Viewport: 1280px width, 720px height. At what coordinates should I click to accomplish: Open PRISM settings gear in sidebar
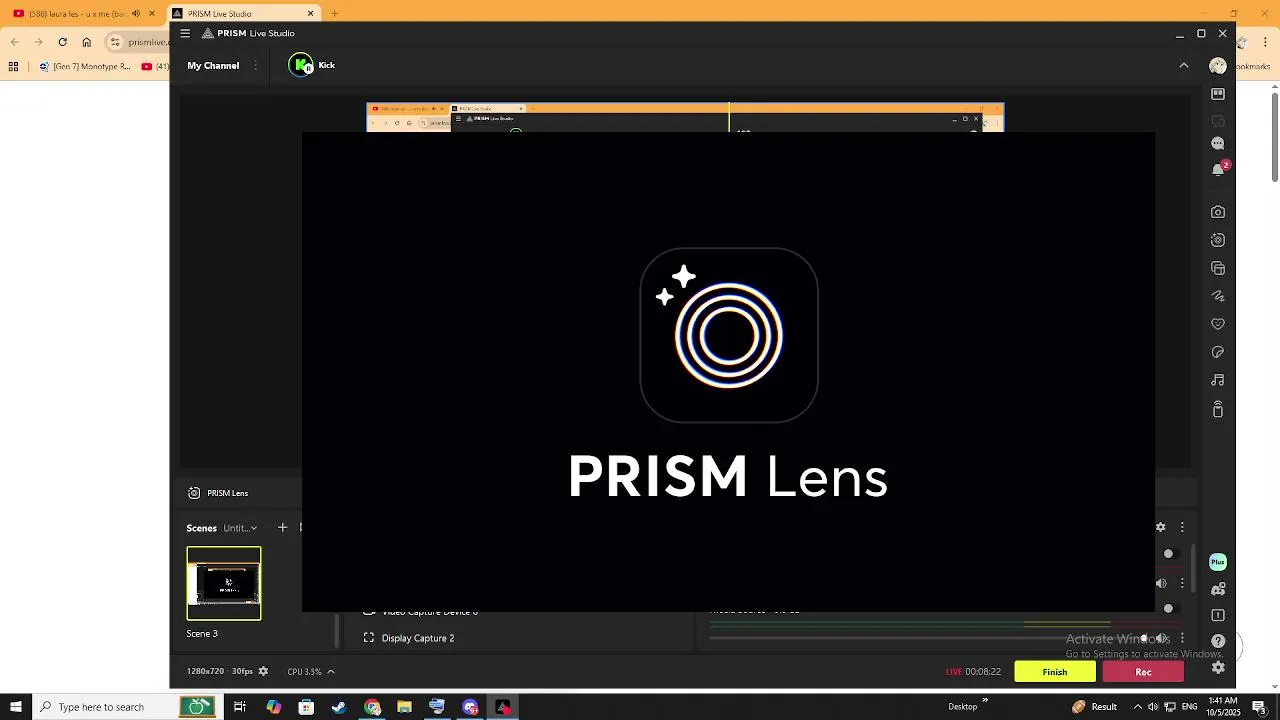(1218, 667)
